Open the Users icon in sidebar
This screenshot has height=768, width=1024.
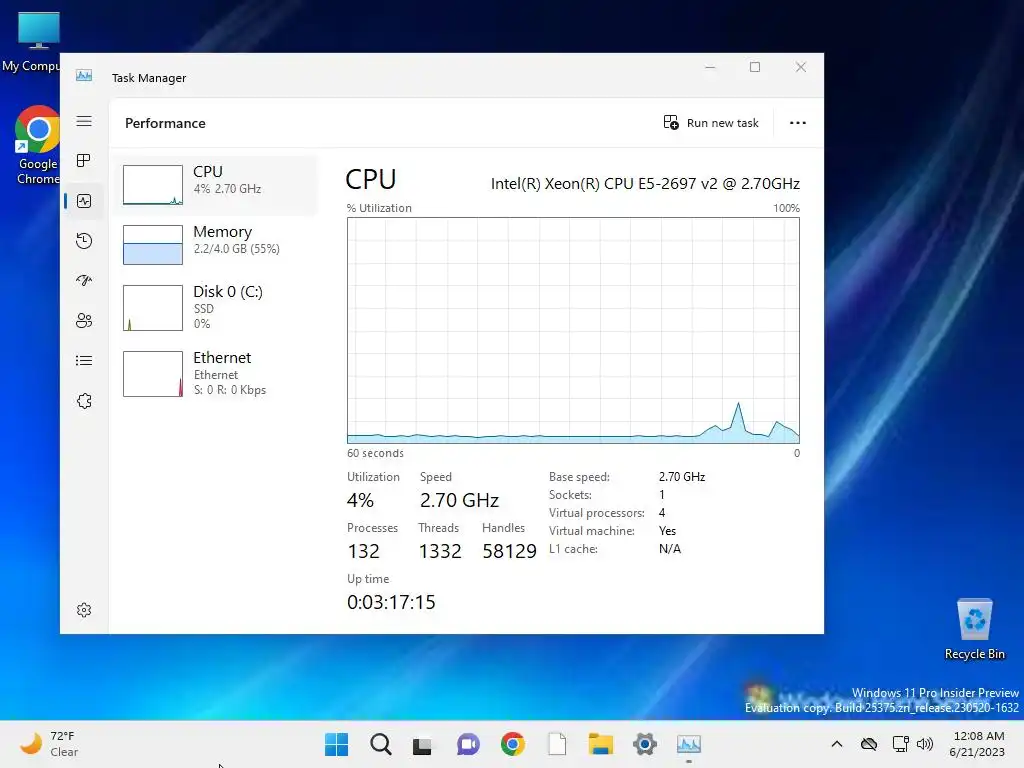point(84,321)
